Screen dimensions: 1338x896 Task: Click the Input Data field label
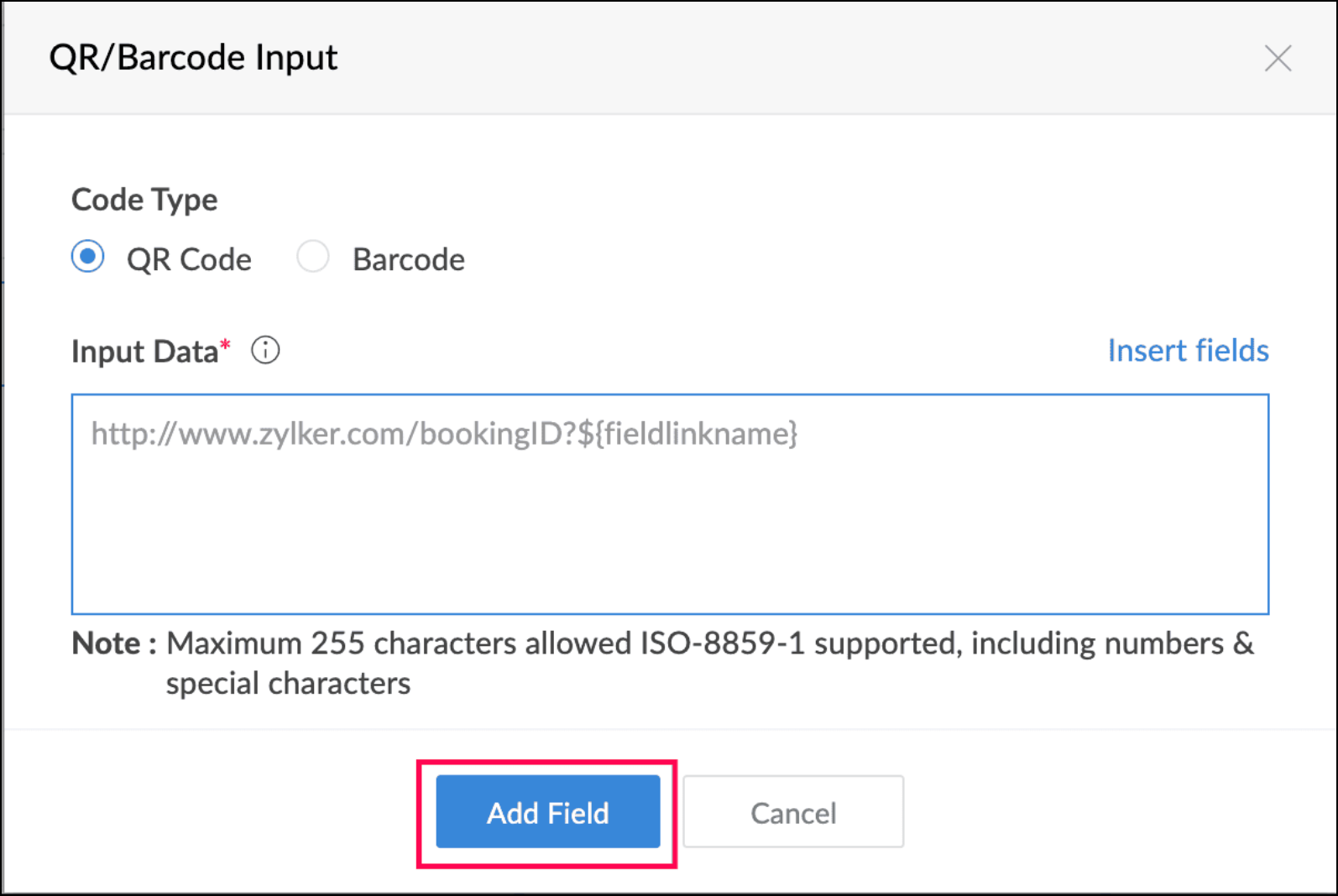click(x=144, y=352)
